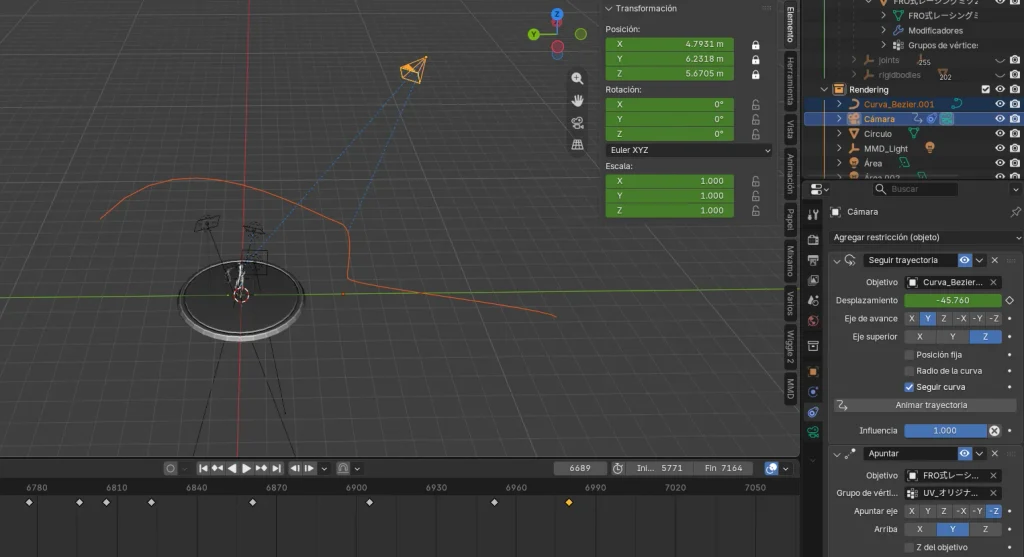This screenshot has width=1024, height=557.
Task: Switch to Vista sidebar tab
Action: tap(790, 129)
